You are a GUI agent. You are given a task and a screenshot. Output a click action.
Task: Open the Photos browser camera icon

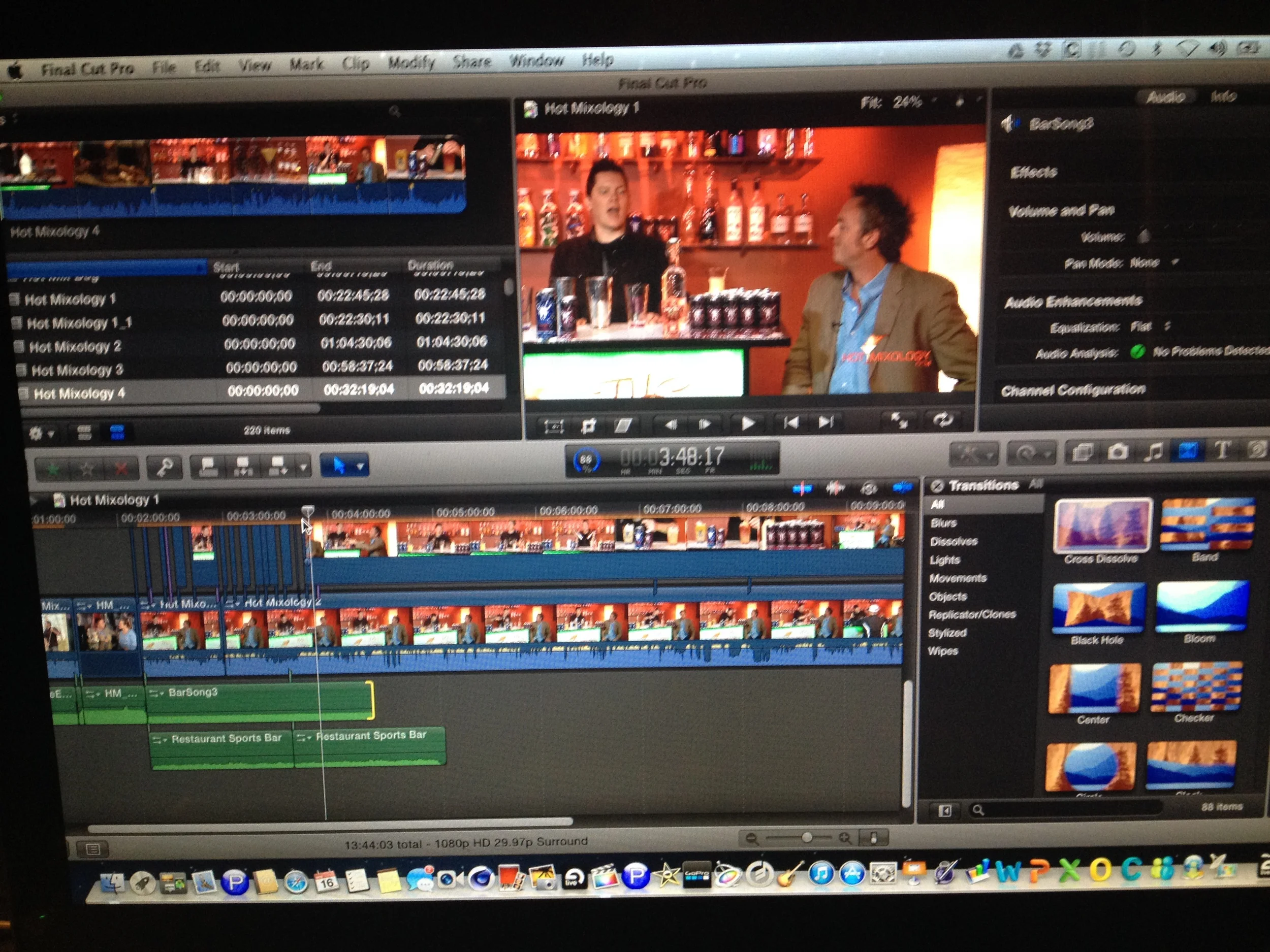click(1117, 453)
